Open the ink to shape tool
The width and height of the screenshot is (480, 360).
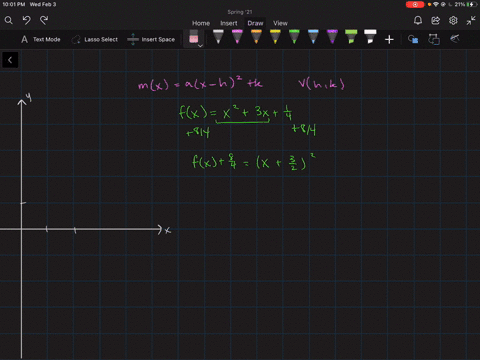tap(413, 39)
